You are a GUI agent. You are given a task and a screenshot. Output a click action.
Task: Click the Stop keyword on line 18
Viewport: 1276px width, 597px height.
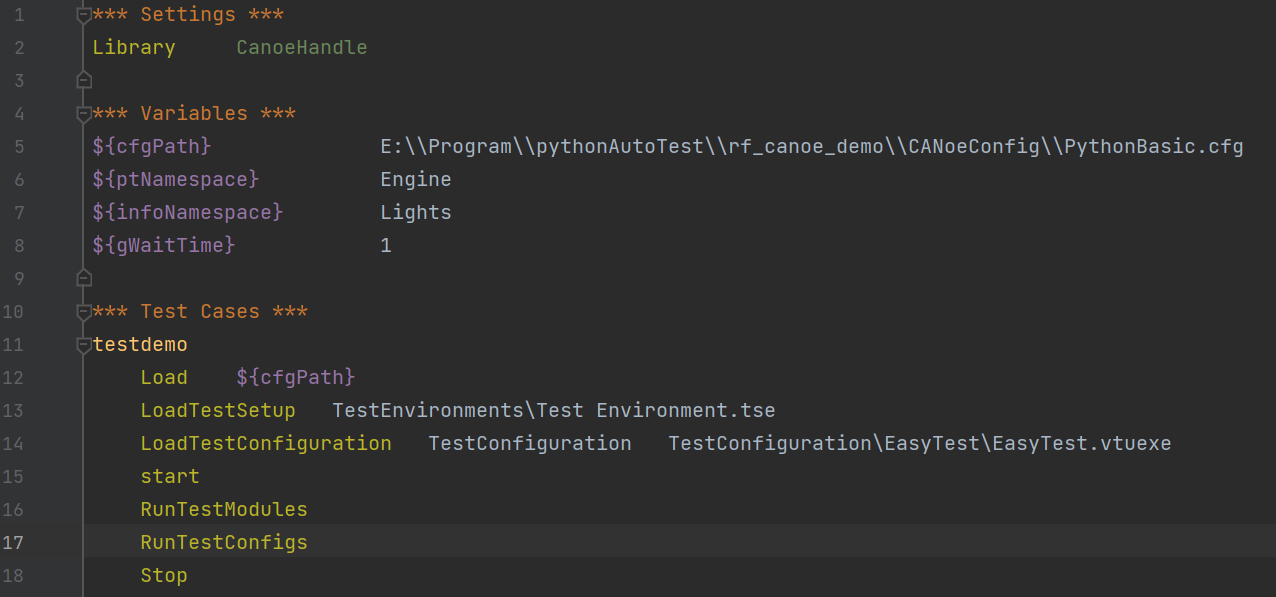[164, 576]
